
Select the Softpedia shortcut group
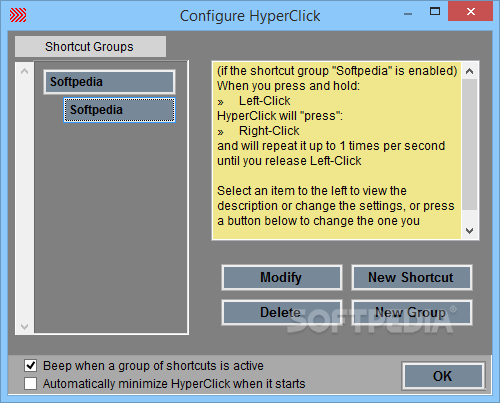pyautogui.click(x=109, y=82)
